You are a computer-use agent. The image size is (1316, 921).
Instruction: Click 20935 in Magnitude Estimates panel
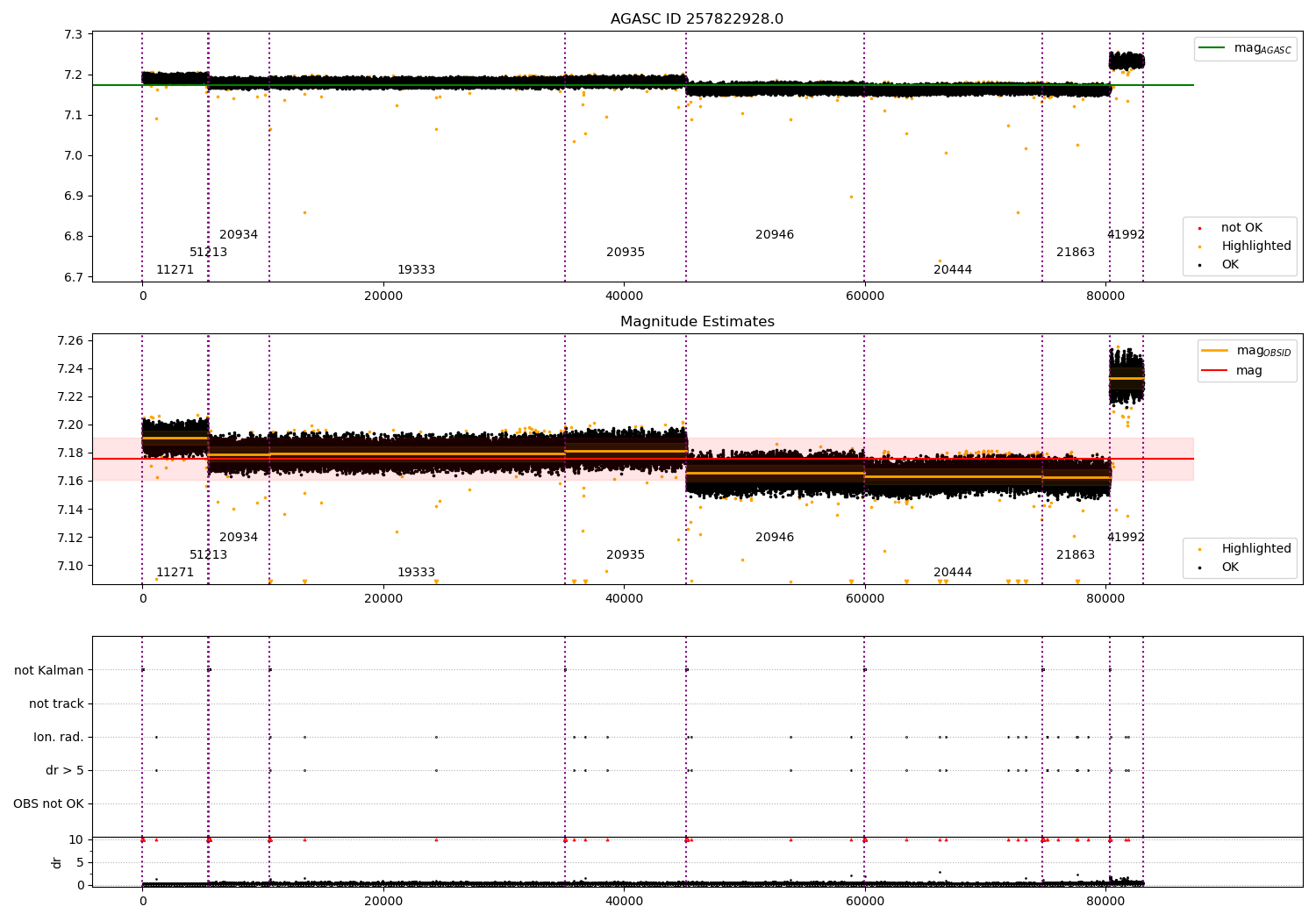tap(626, 555)
